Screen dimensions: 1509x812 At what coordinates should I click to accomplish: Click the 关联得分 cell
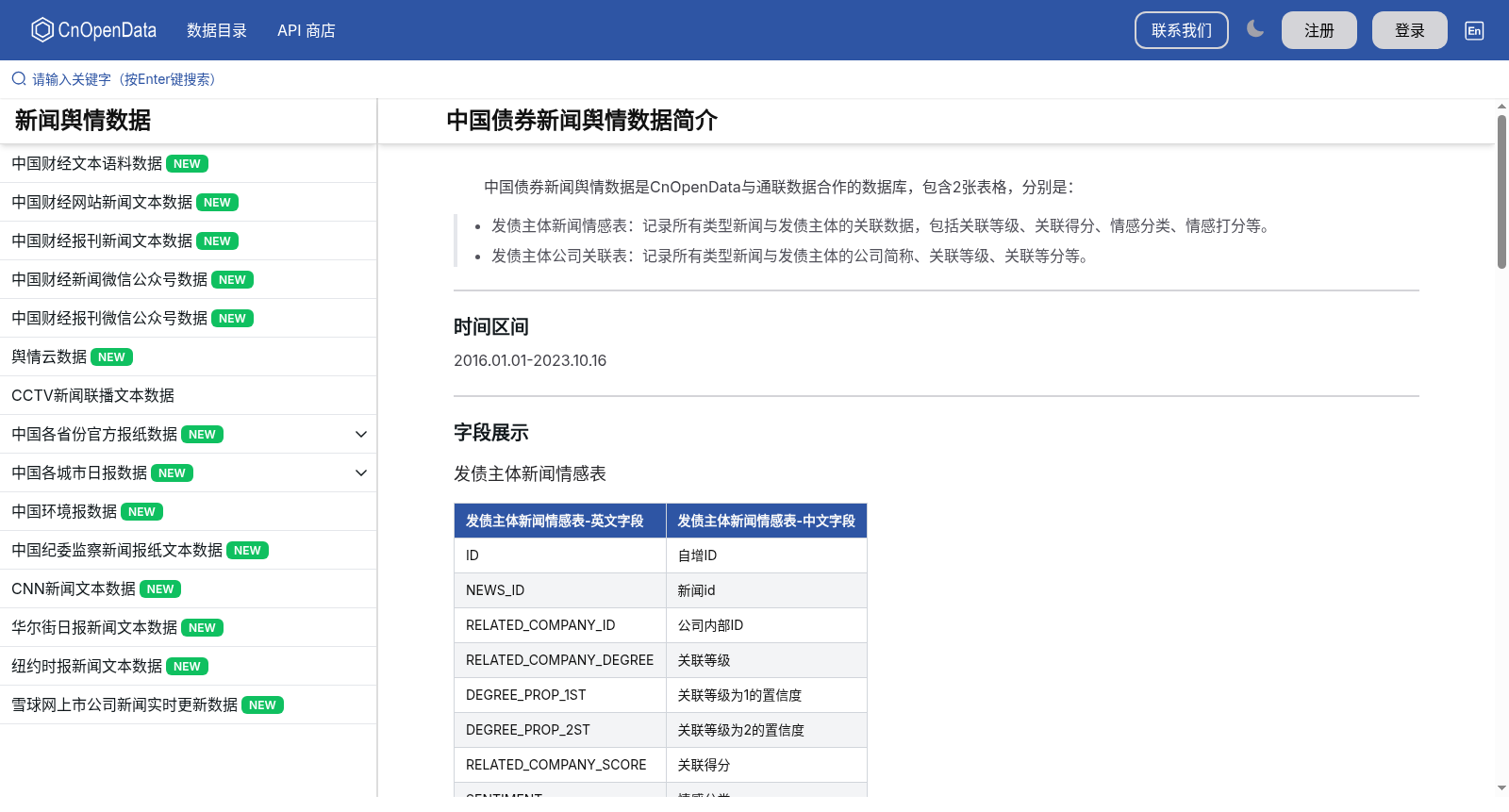[767, 765]
